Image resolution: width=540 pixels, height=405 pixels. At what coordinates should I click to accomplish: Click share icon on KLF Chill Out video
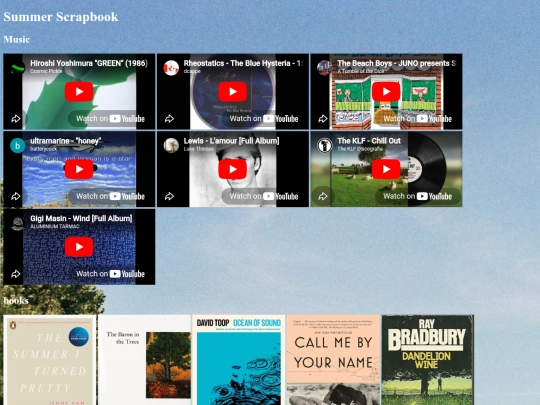point(323,196)
